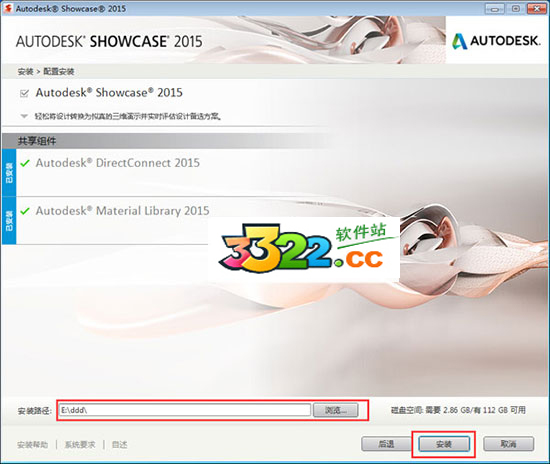This screenshot has width=550, height=464.
Task: Expand the Showcase description arrow
Action: click(24, 116)
